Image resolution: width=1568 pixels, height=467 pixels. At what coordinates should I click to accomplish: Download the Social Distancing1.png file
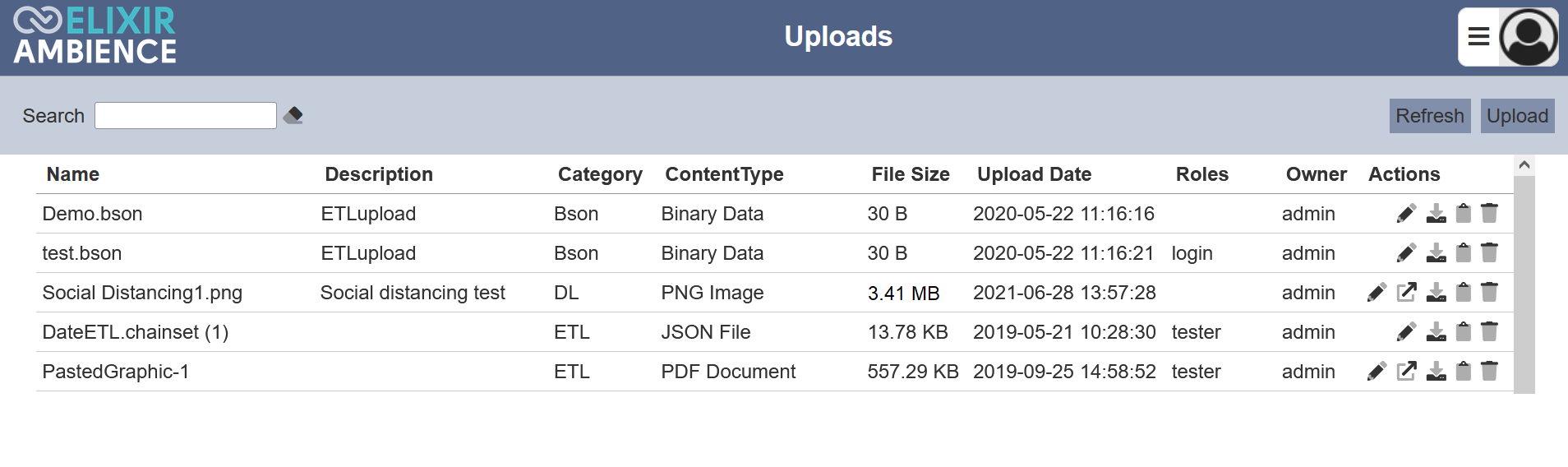pos(1436,293)
